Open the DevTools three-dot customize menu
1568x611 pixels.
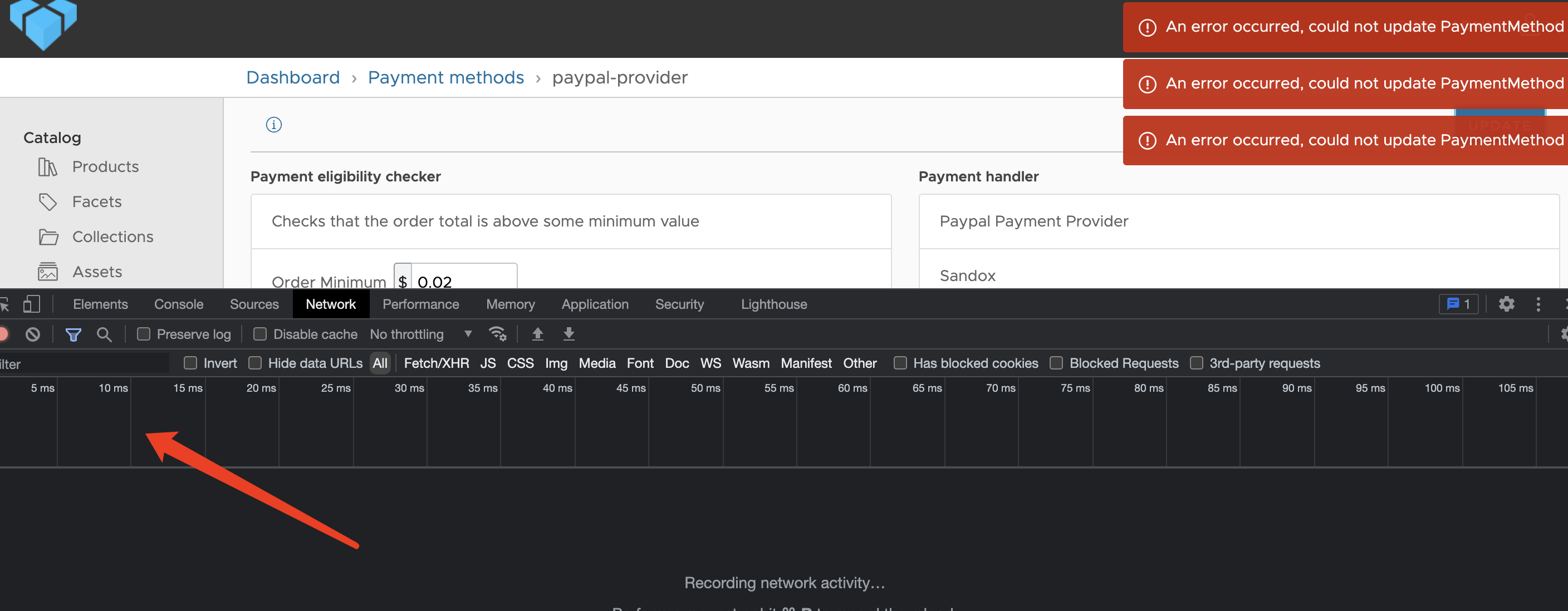pyautogui.click(x=1538, y=304)
